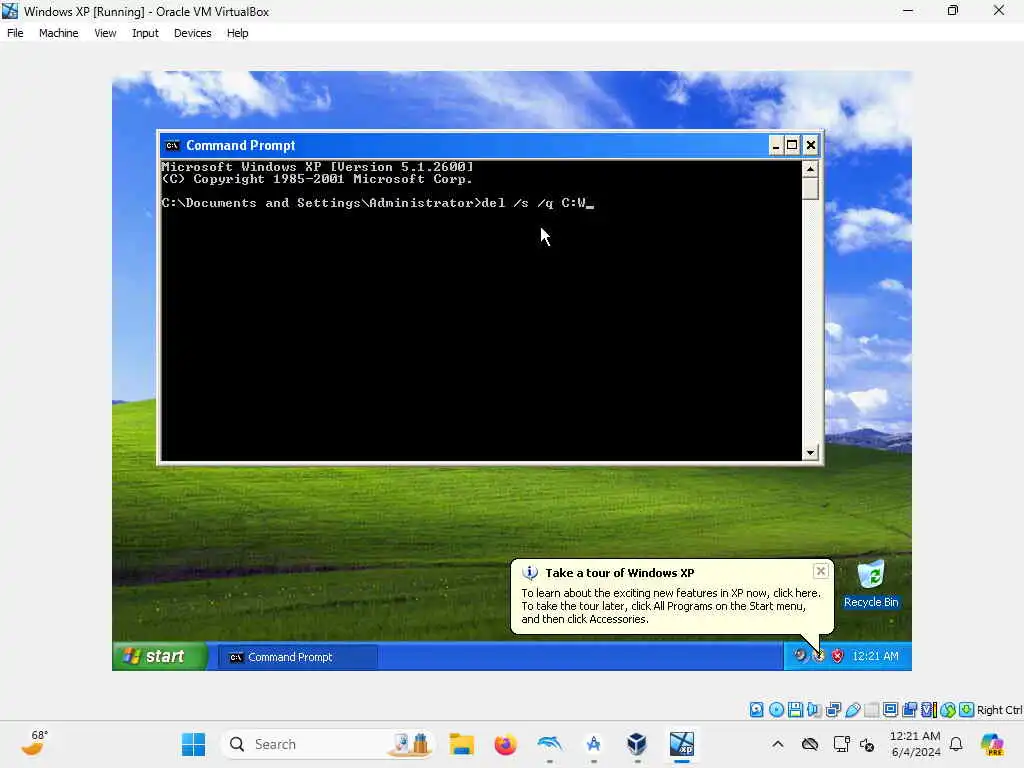Image resolution: width=1024 pixels, height=768 pixels.
Task: Expand the hidden system tray icons
Action: (x=778, y=744)
